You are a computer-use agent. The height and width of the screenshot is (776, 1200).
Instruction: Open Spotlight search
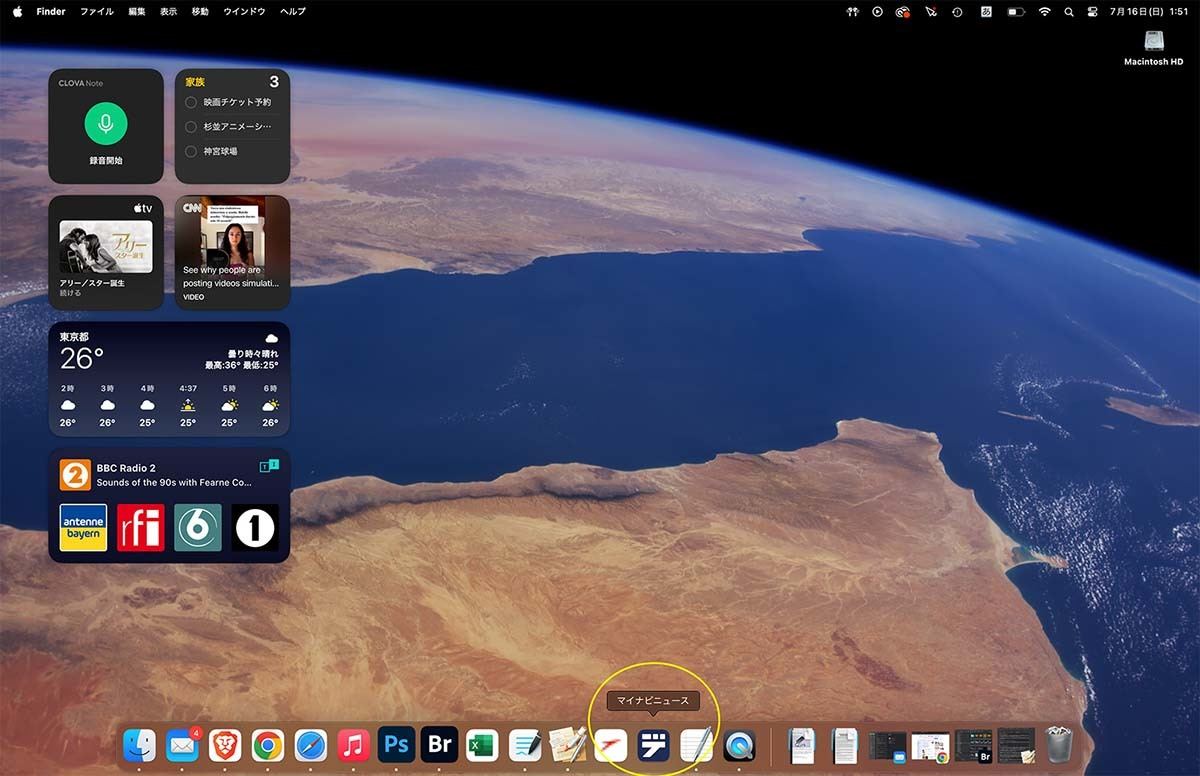click(x=1069, y=12)
